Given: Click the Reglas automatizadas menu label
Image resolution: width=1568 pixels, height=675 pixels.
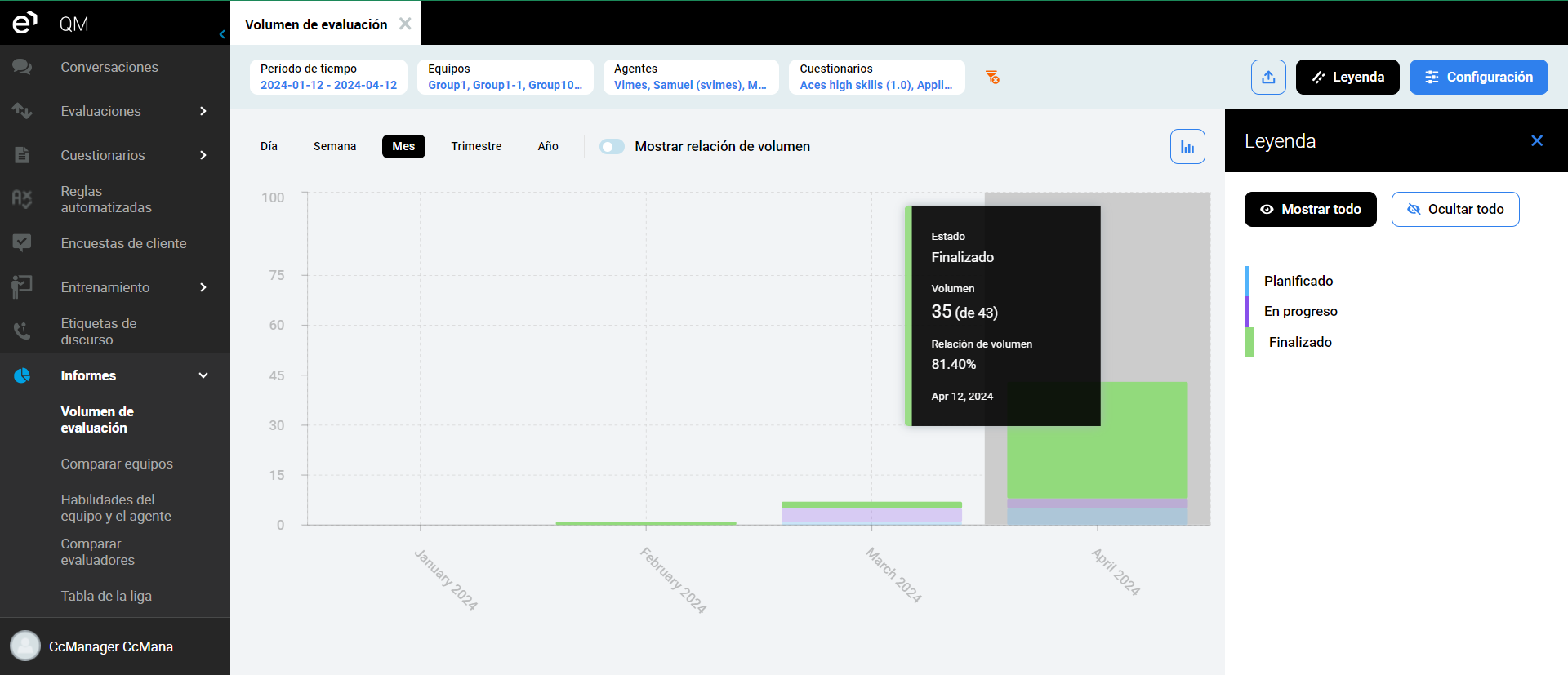Looking at the screenshot, I should coord(106,199).
